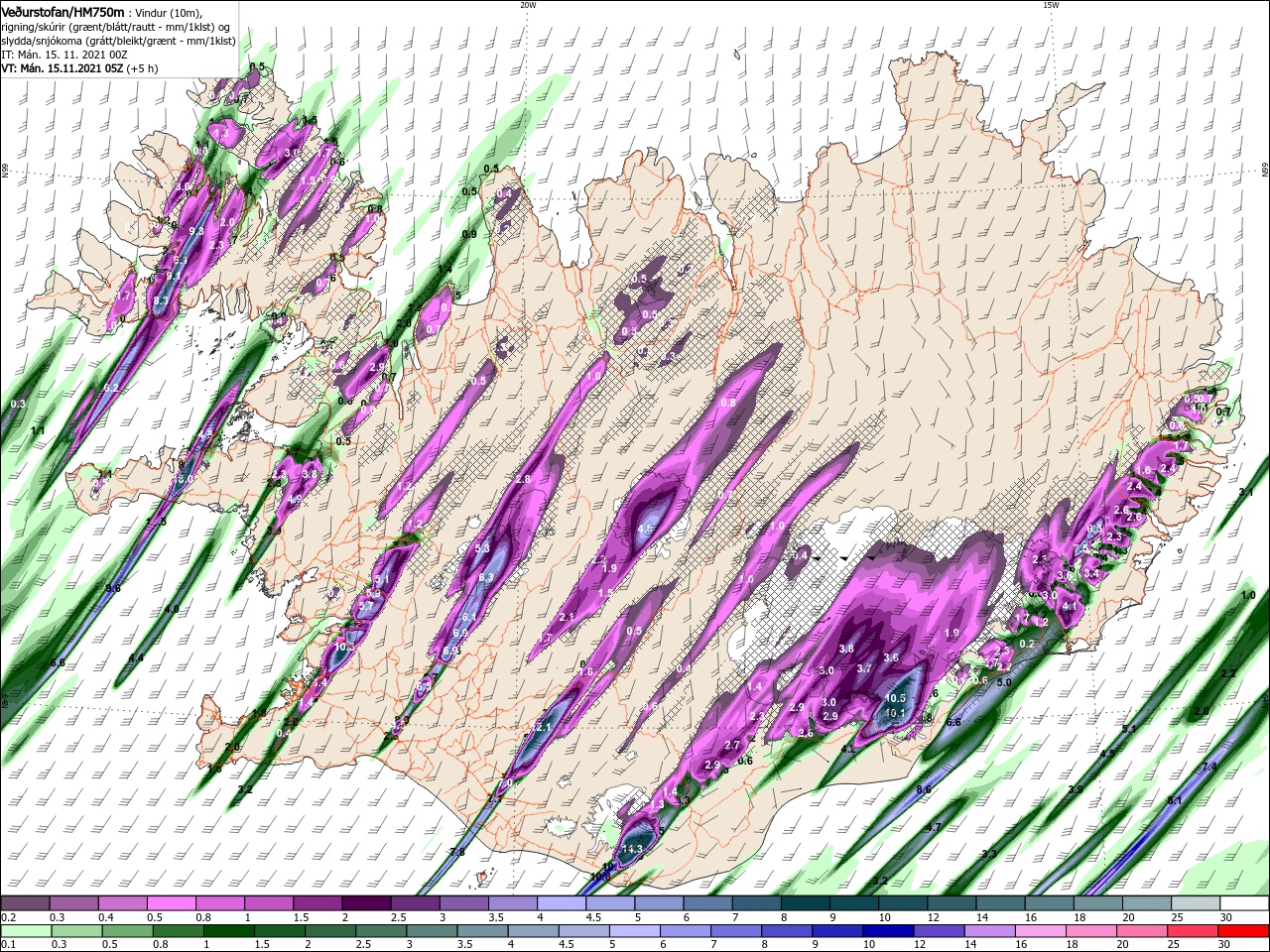Click the 12.1 map value in the blue band
This screenshot has height=952, width=1270.
point(541,728)
